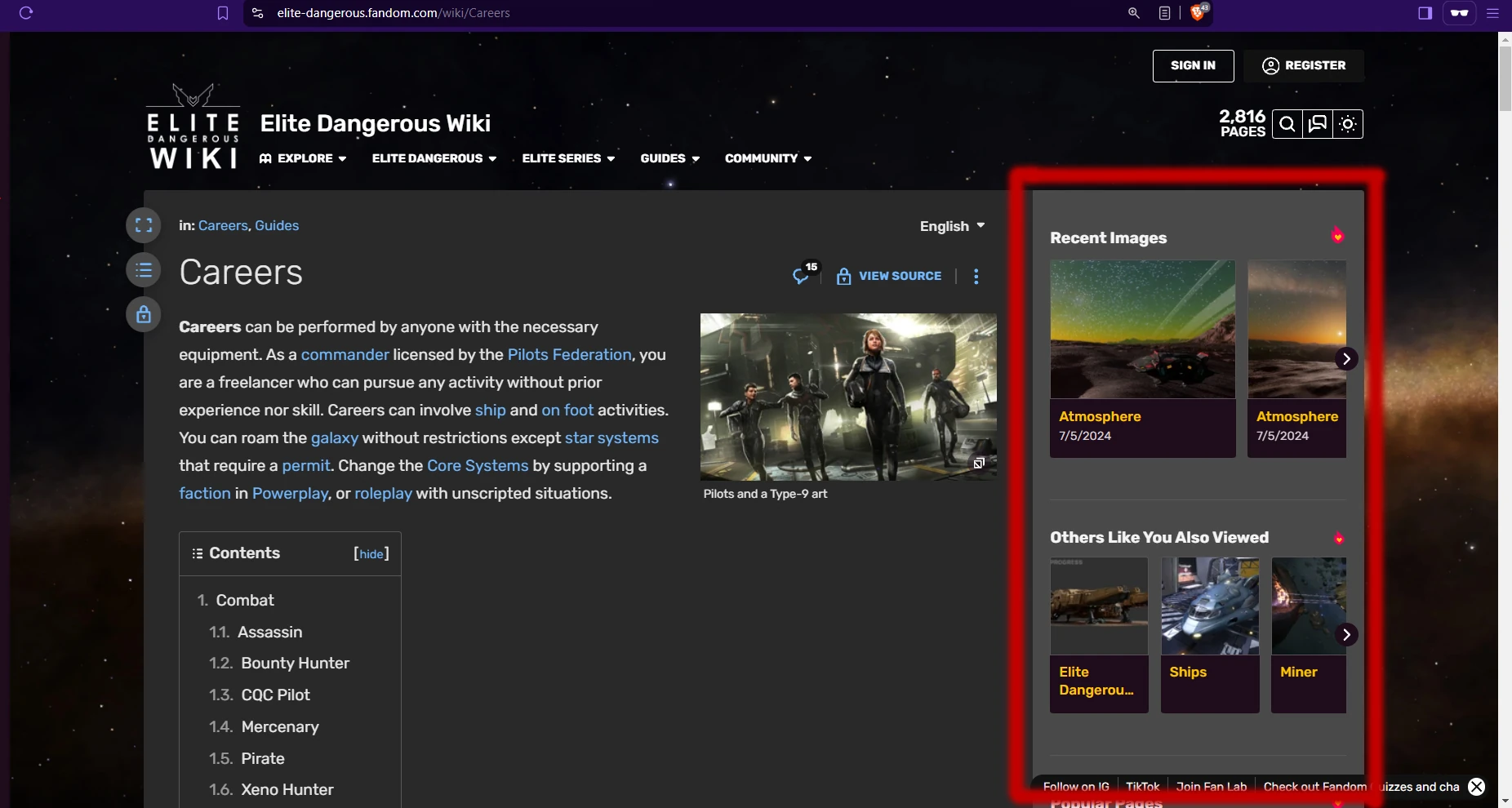The image size is (1512, 808).
Task: Toggle light/dark theme with the sun icon
Action: point(1347,124)
